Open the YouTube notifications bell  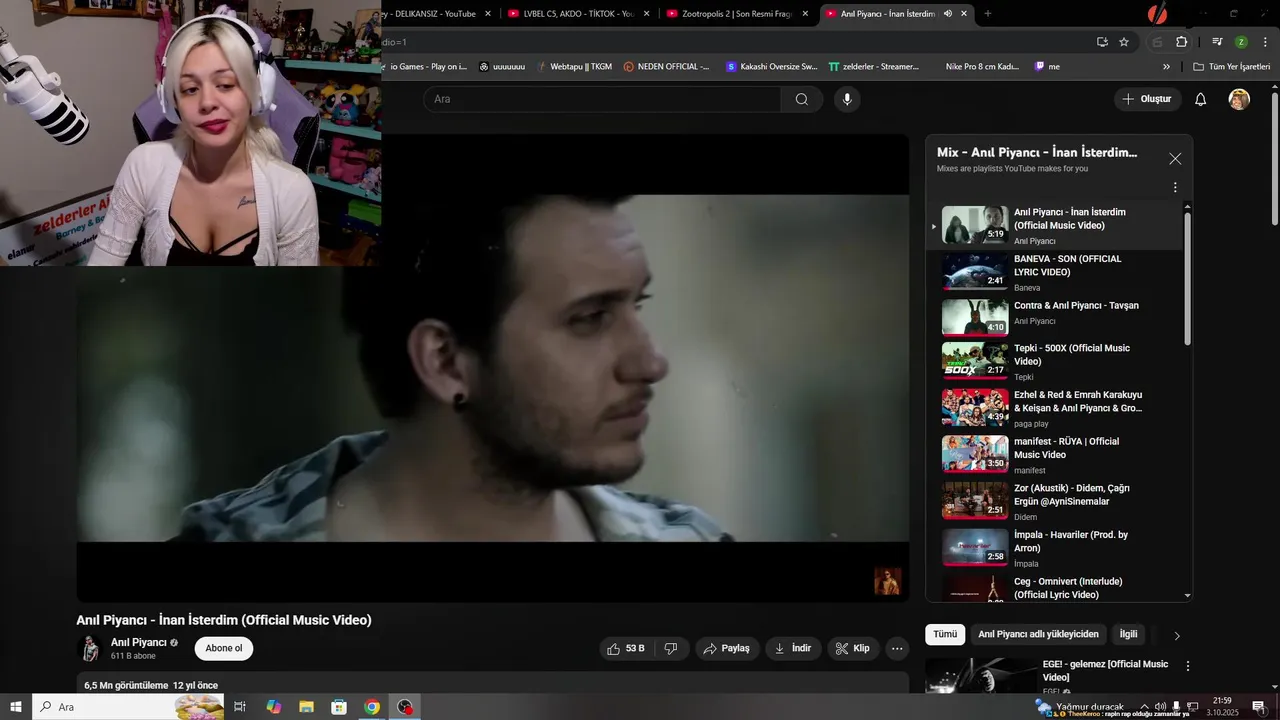[1201, 99]
